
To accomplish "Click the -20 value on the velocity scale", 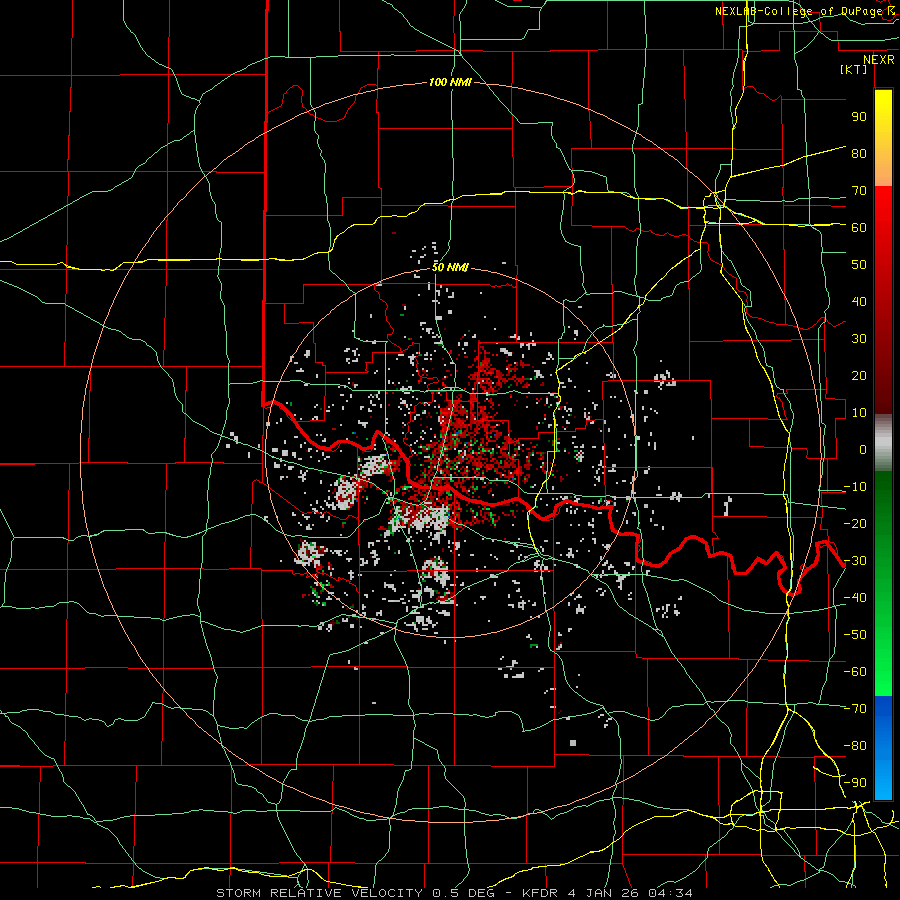I will (x=855, y=524).
